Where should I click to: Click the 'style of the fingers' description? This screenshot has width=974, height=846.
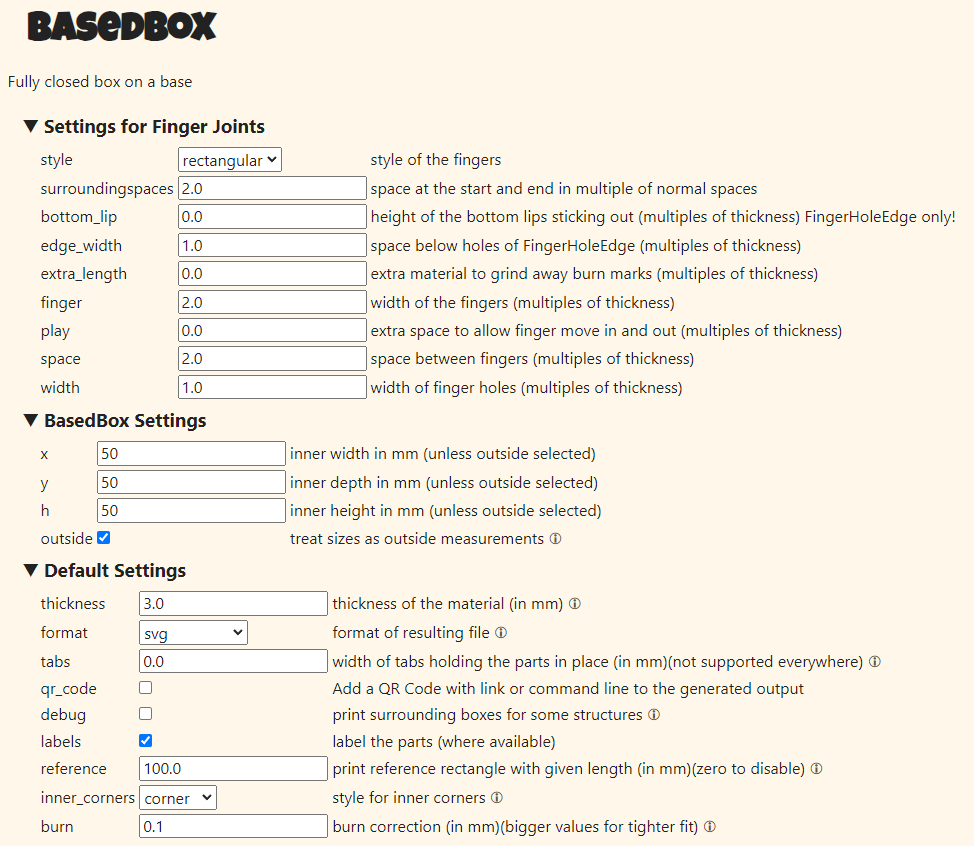(x=435, y=160)
